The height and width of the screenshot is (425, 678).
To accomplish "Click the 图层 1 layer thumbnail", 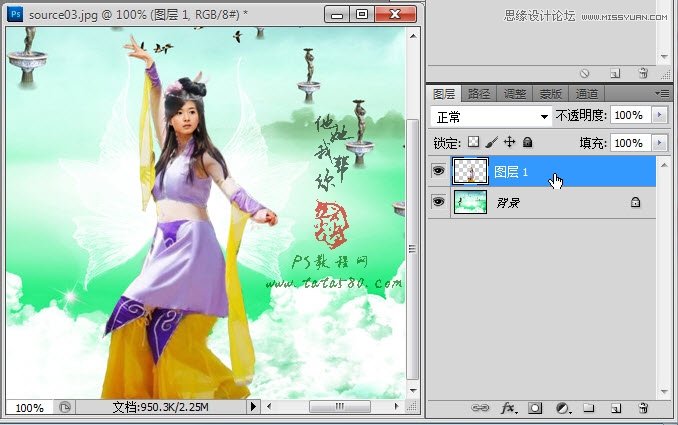I will coord(470,171).
